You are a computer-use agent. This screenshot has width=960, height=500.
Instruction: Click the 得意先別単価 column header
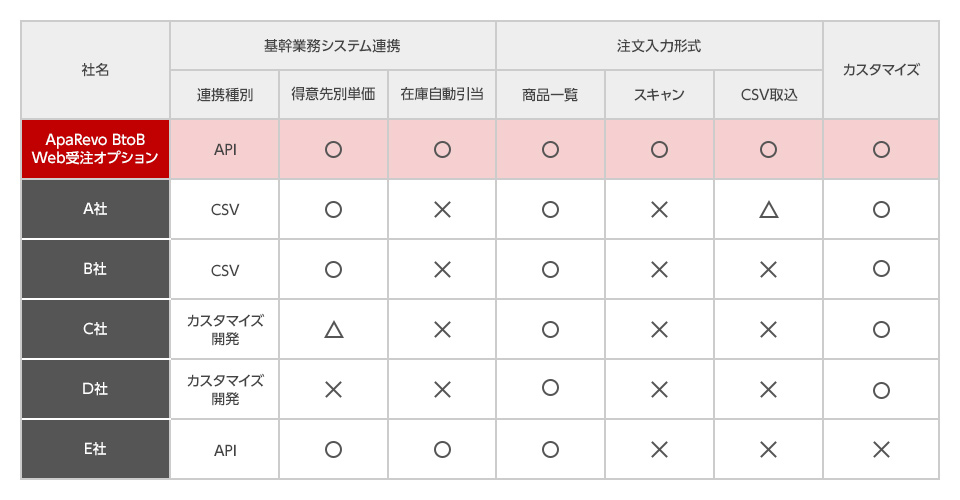[x=334, y=94]
